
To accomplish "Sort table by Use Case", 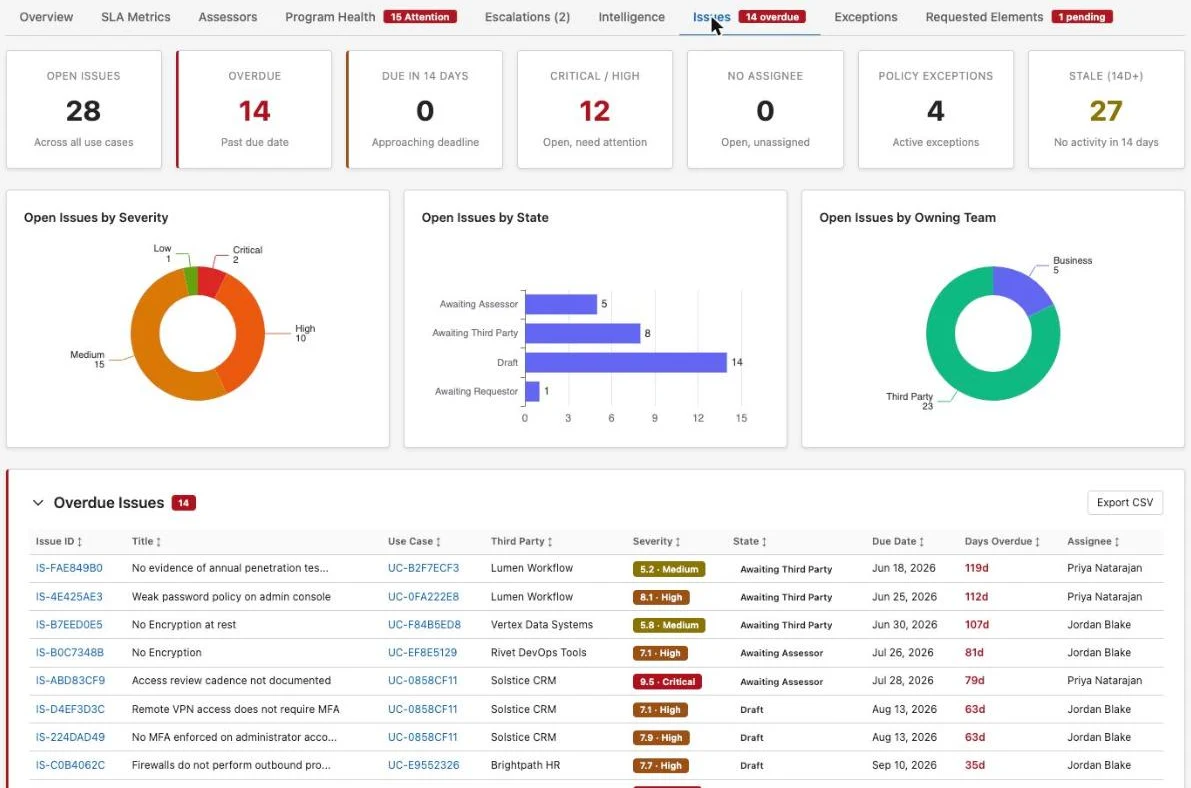I will [x=414, y=541].
